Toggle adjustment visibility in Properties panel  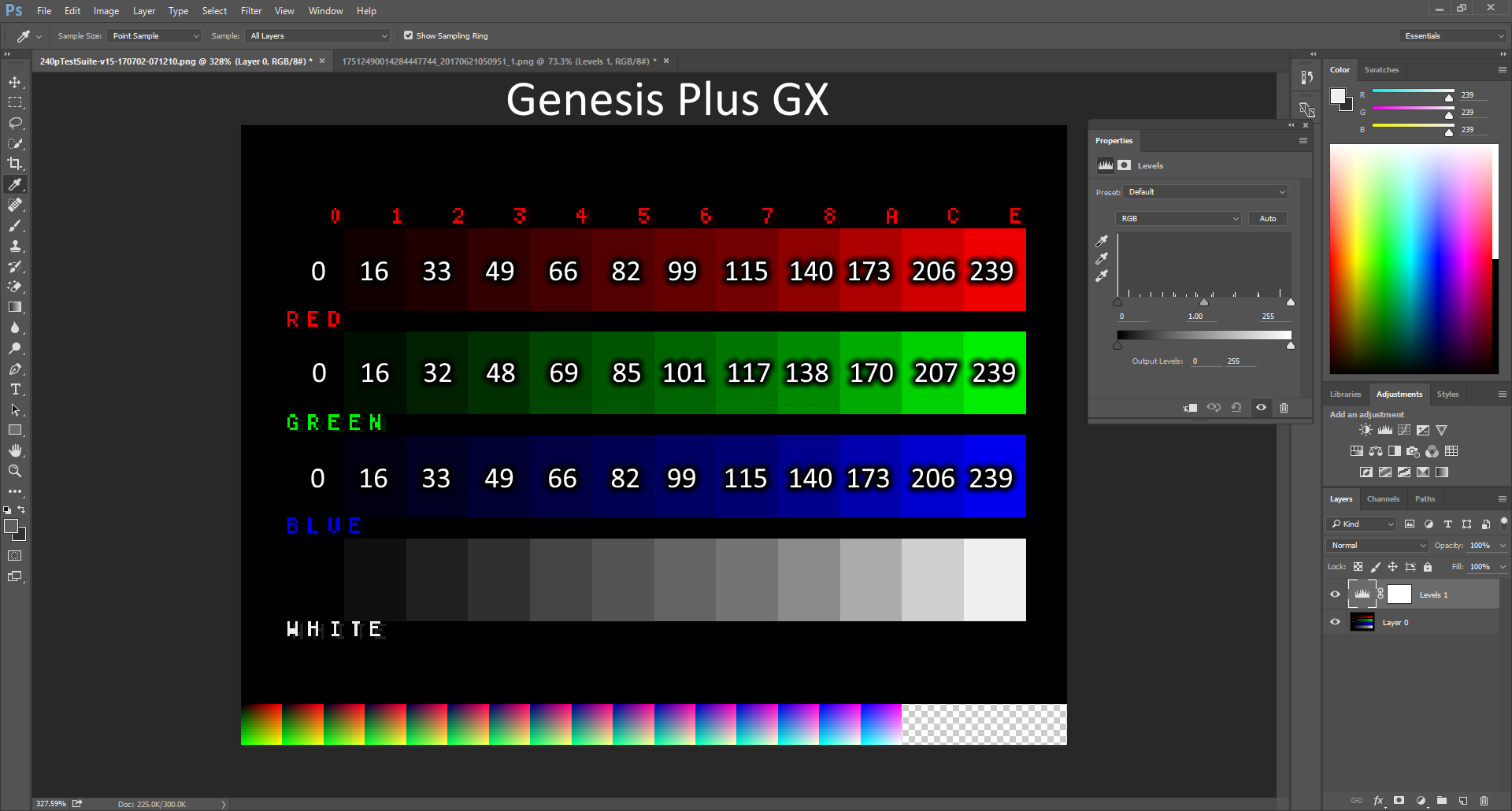1261,408
